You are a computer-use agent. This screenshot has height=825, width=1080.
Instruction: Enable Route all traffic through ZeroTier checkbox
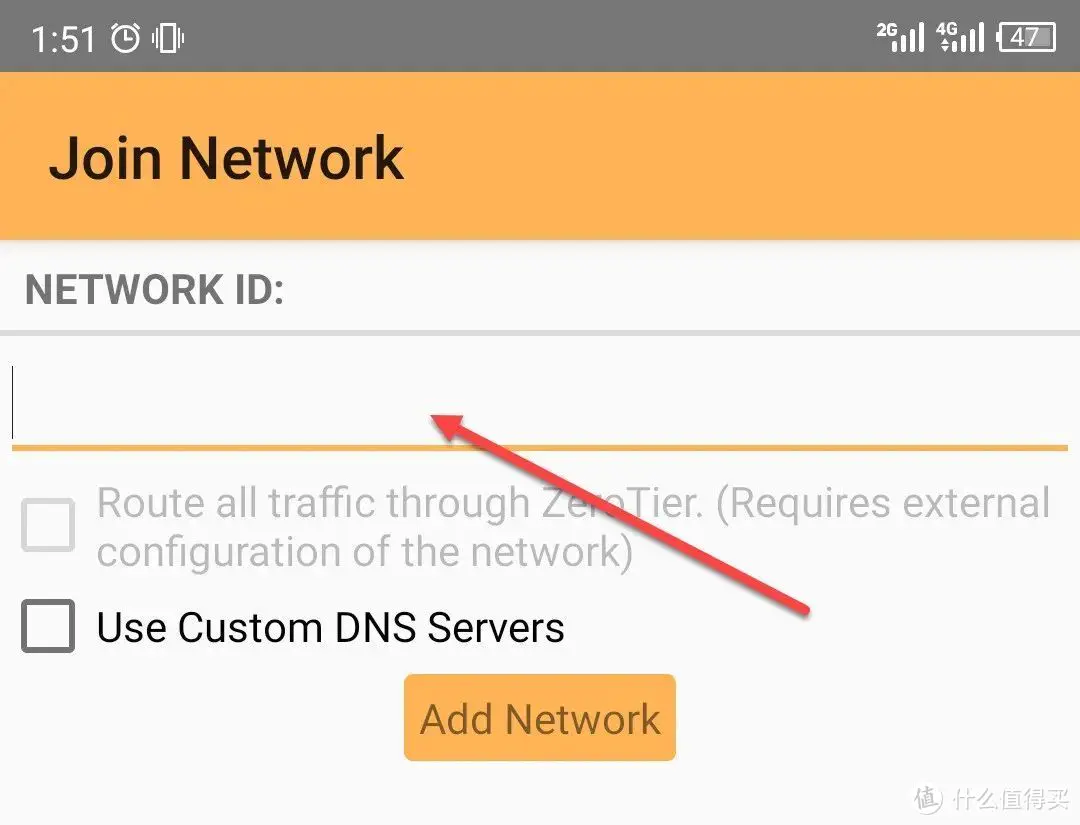pyautogui.click(x=48, y=525)
